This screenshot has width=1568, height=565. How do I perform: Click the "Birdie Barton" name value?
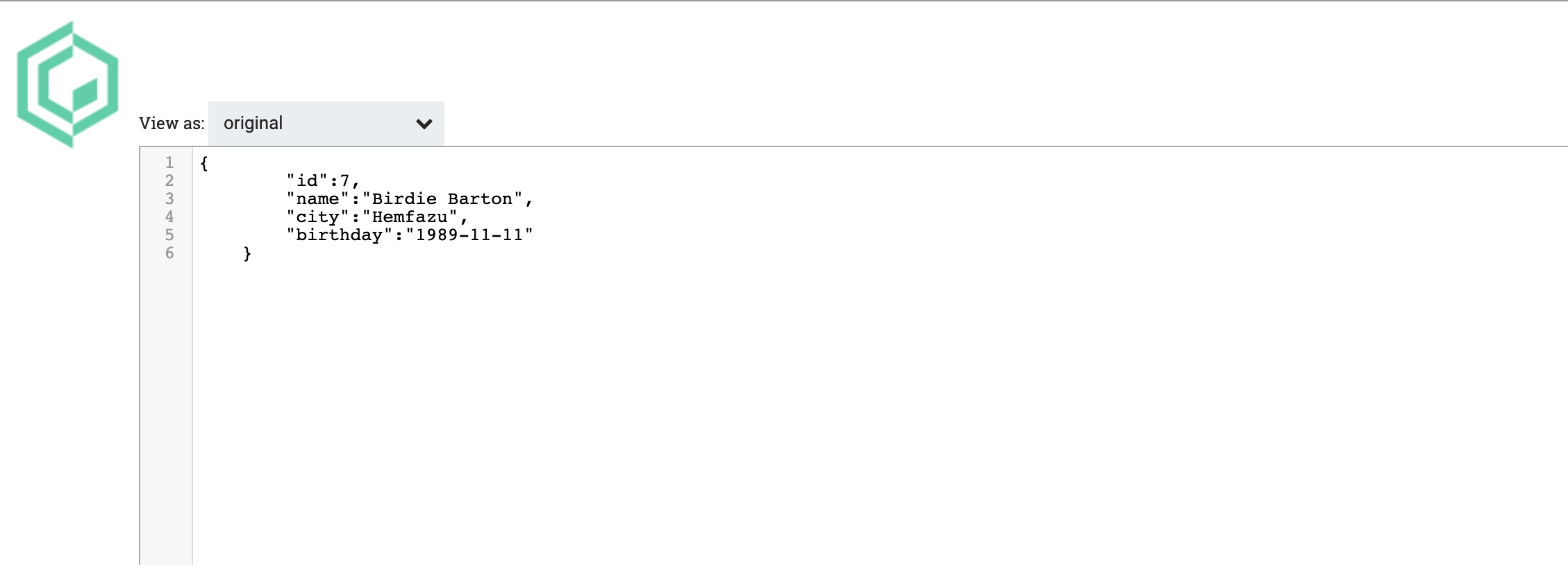click(442, 199)
